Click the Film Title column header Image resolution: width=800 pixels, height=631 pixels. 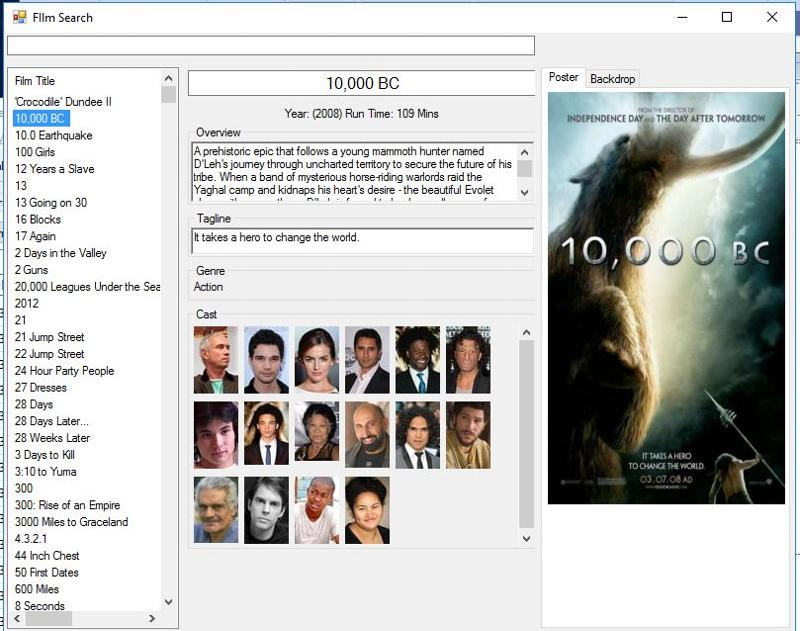point(35,81)
